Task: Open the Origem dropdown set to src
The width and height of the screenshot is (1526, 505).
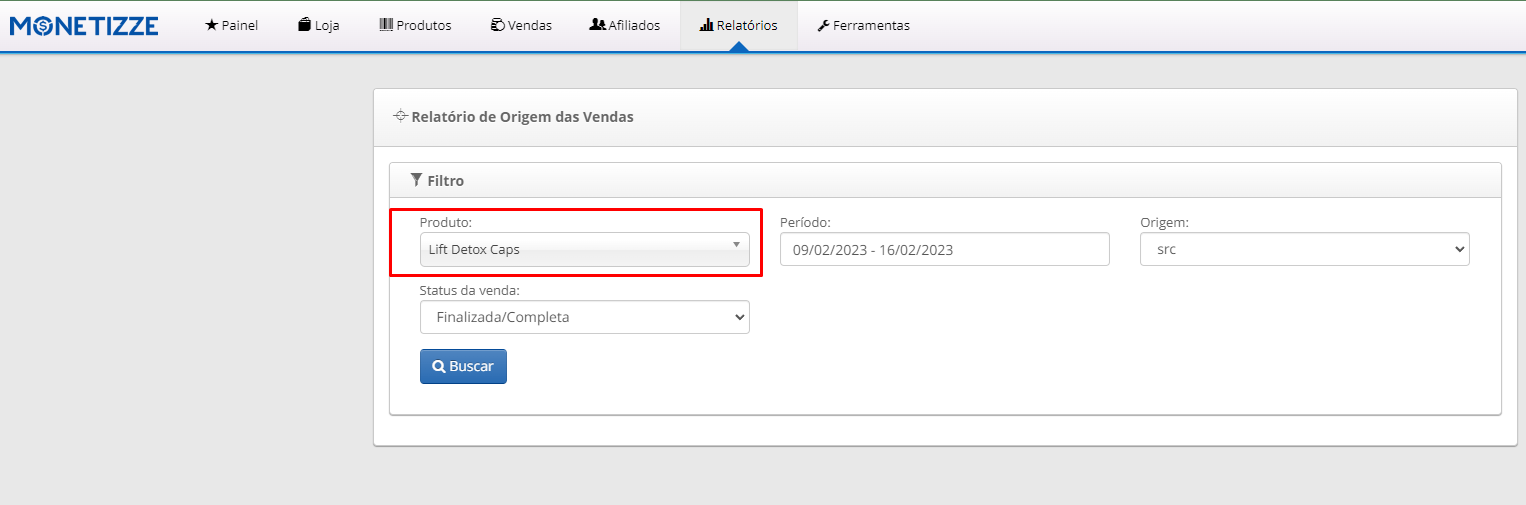Action: coord(1305,249)
